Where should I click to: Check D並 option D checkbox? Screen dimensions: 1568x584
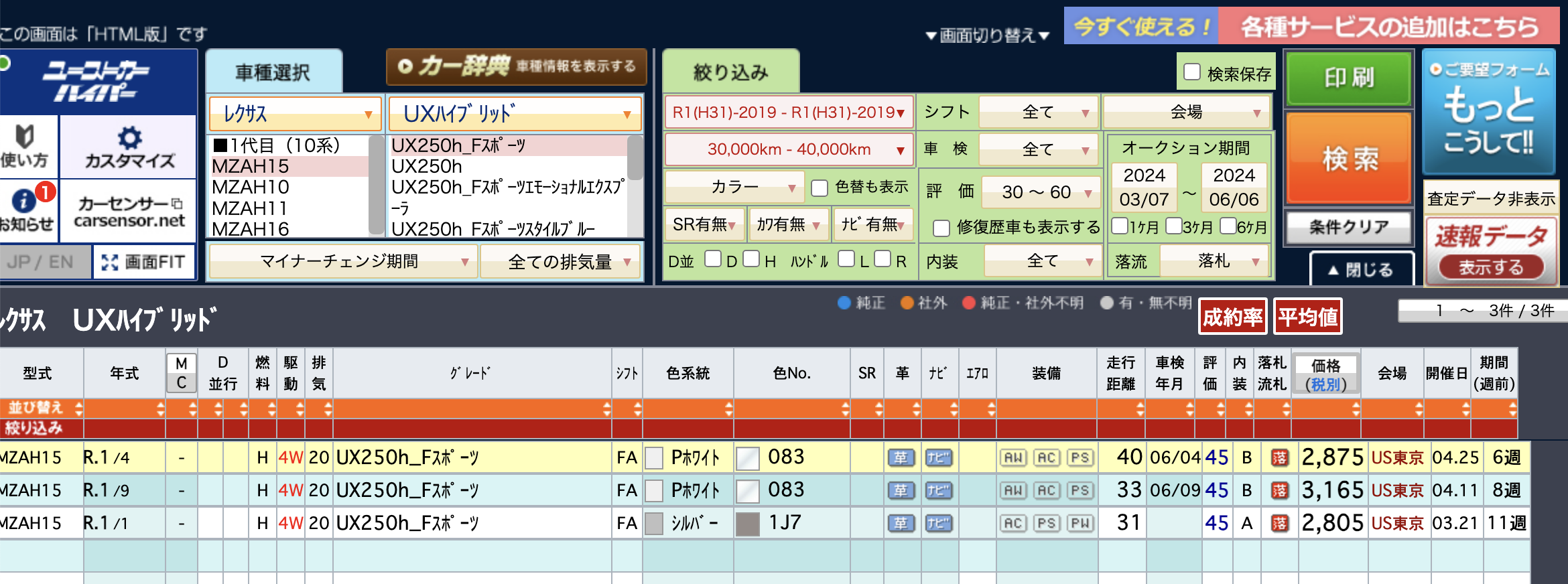pos(713,259)
